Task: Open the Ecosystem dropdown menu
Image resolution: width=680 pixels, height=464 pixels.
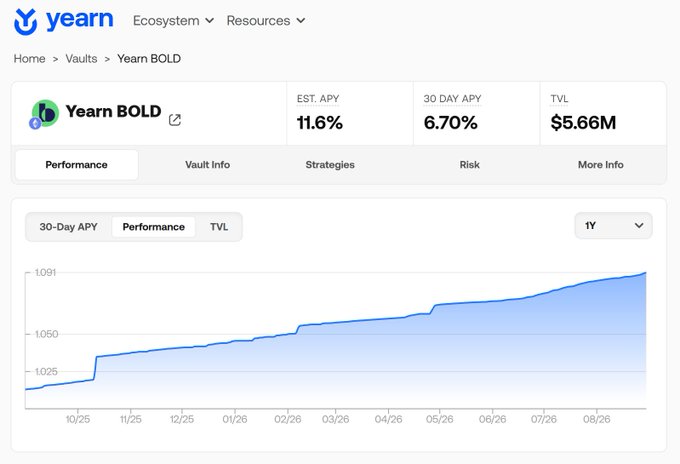Action: (x=173, y=20)
